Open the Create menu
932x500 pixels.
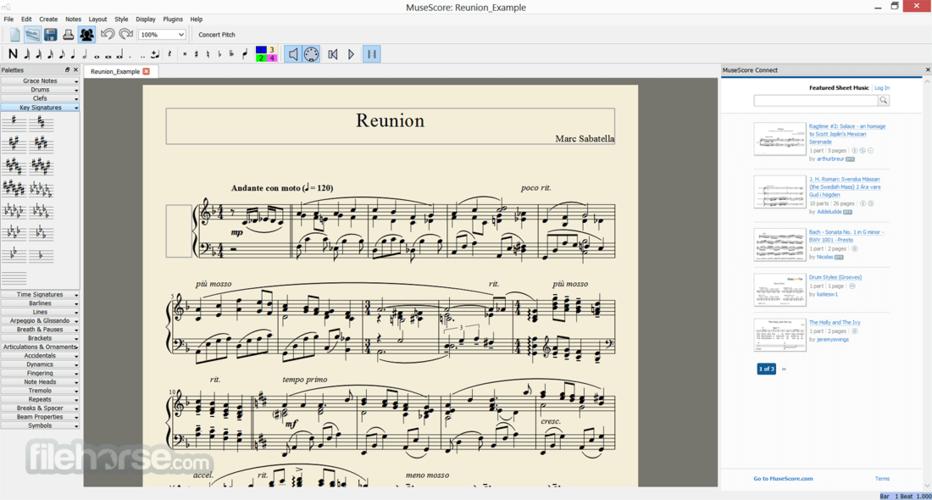click(x=49, y=19)
